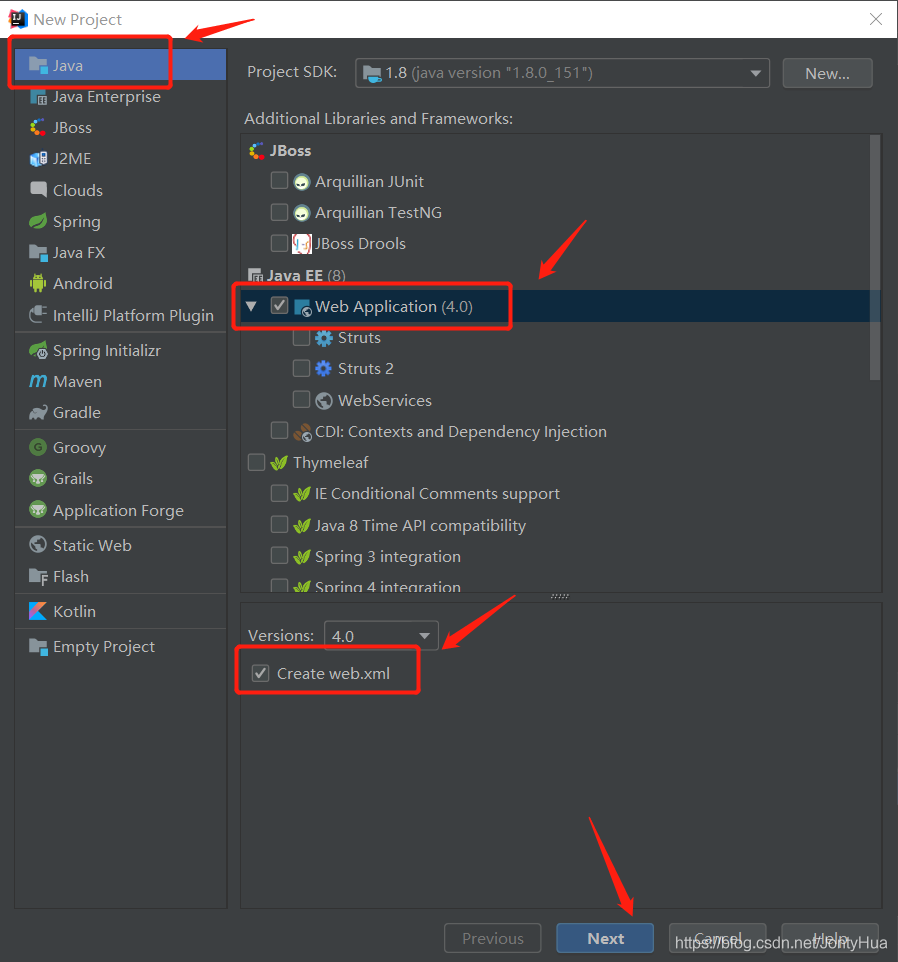
Task: Enable the Struts 2 framework checkbox
Action: (x=301, y=368)
